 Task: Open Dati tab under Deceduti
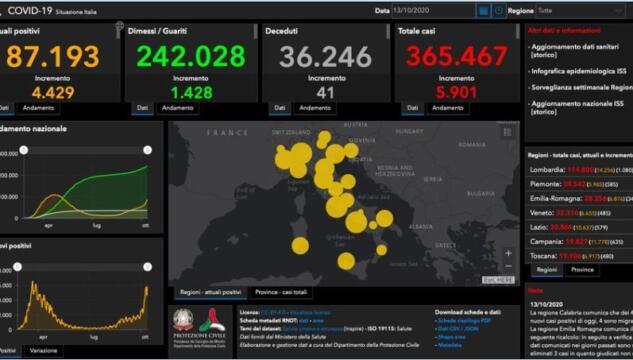[x=280, y=108]
